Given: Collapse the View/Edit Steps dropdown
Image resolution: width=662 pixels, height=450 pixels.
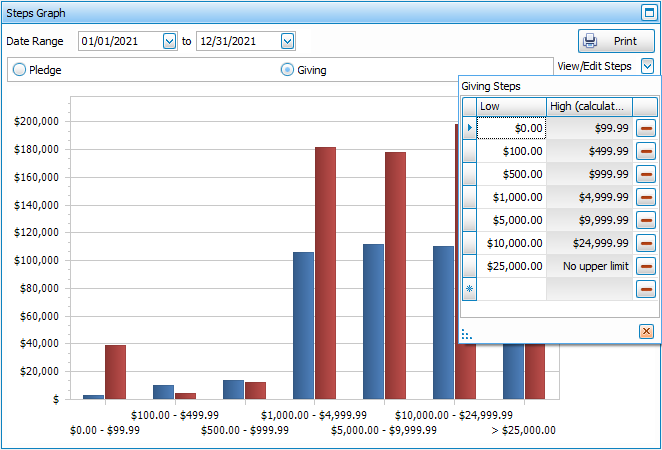Looking at the screenshot, I should tap(647, 66).
